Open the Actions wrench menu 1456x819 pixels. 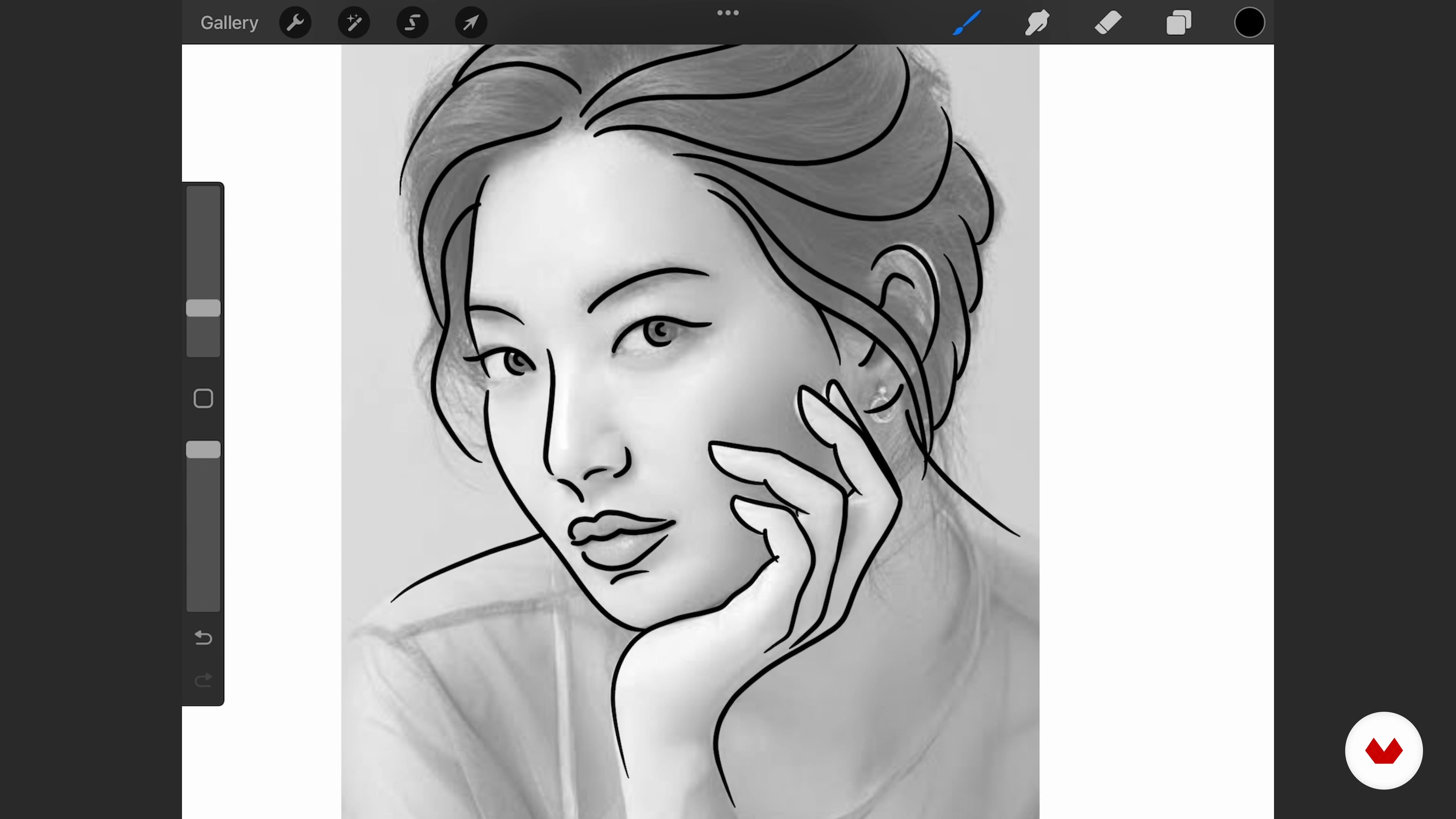point(295,23)
